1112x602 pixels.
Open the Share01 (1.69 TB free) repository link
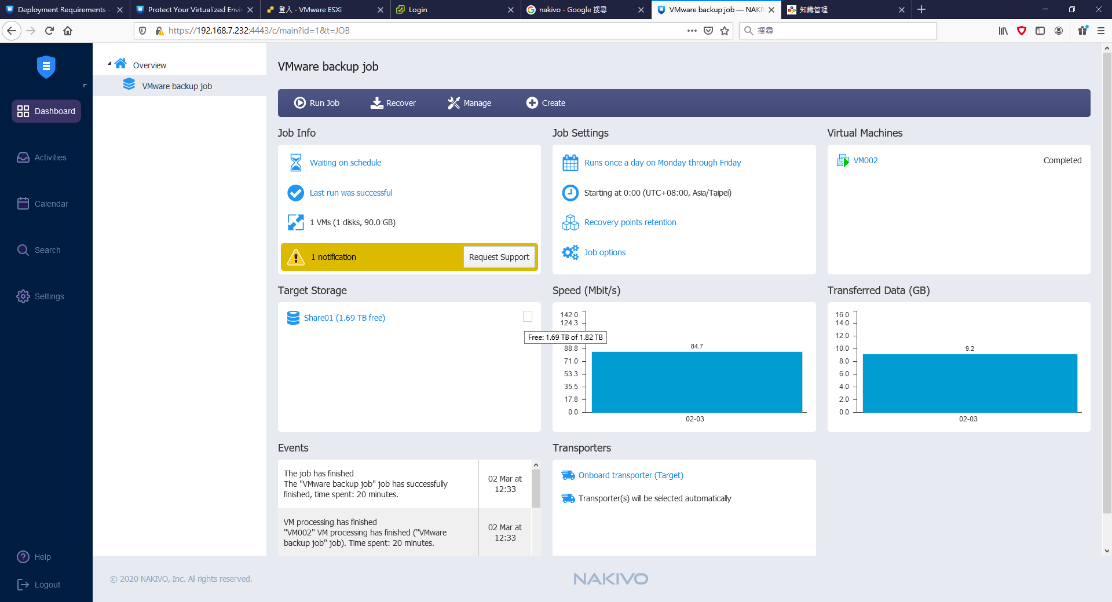(x=344, y=318)
